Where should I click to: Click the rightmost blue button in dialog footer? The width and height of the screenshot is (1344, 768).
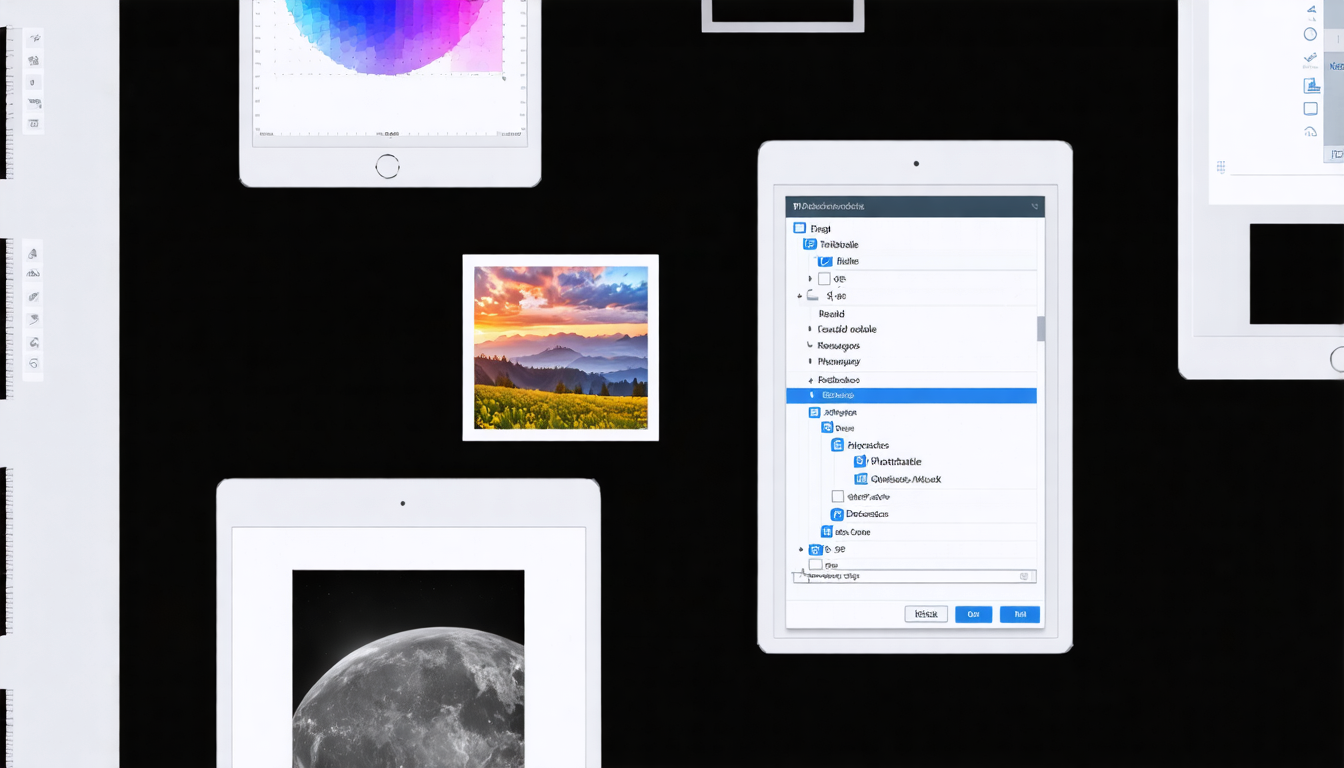point(1020,614)
